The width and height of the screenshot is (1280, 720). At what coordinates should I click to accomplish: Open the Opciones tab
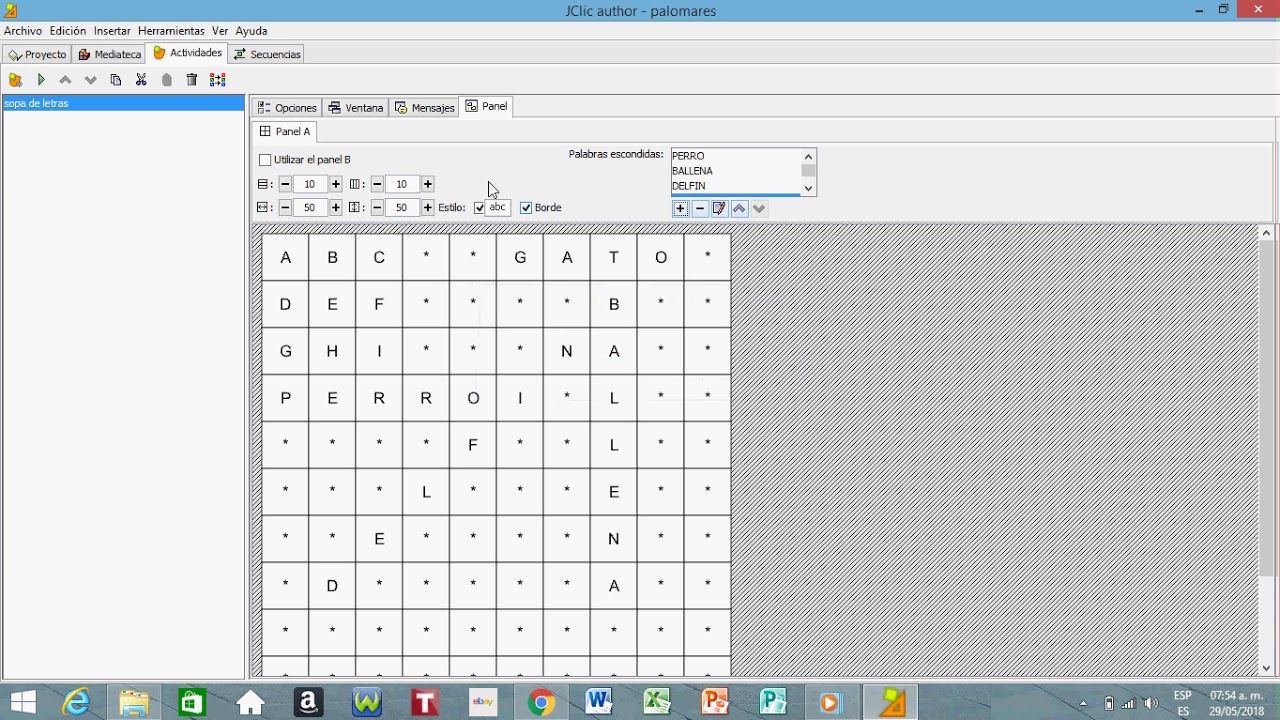[287, 108]
